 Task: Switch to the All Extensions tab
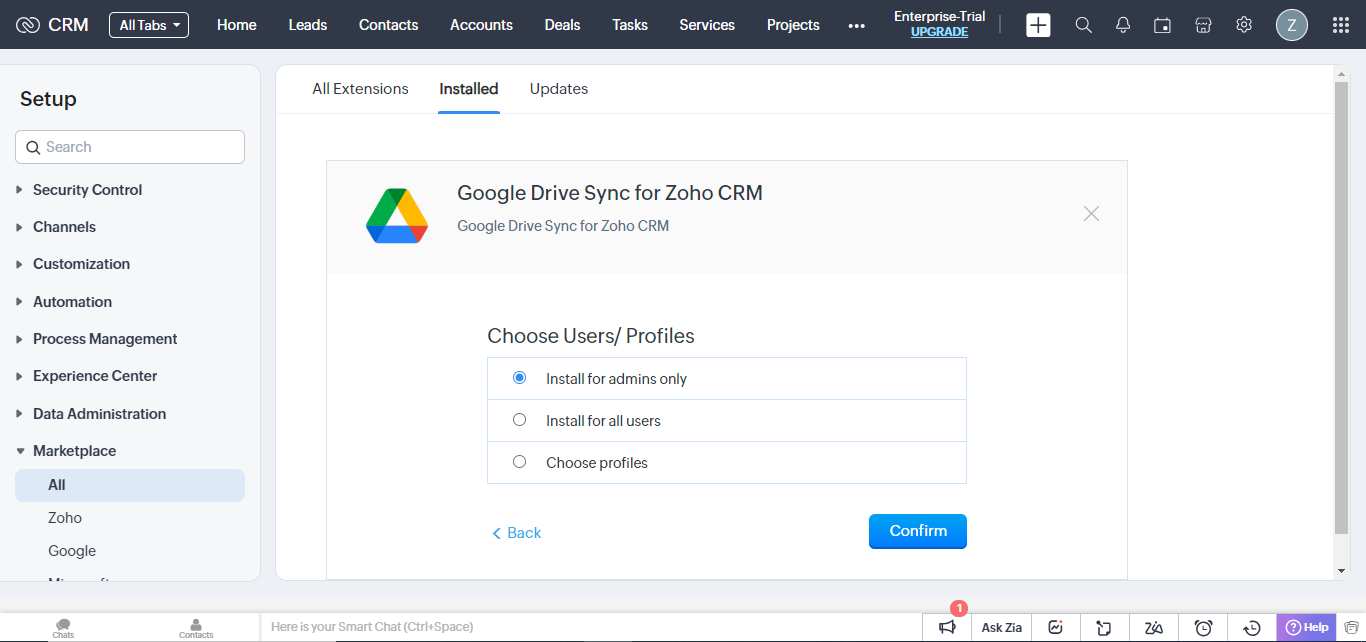click(x=360, y=89)
